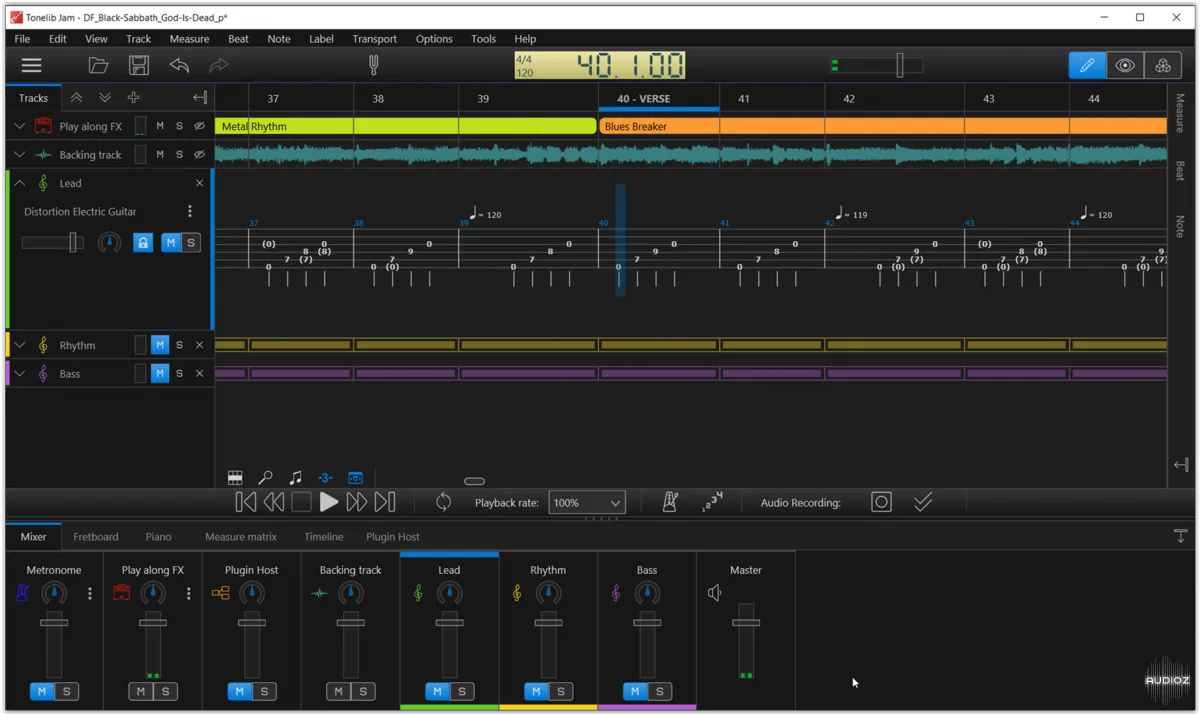Hide the Play along FX track eye
This screenshot has width=1200, height=715.
(x=199, y=126)
